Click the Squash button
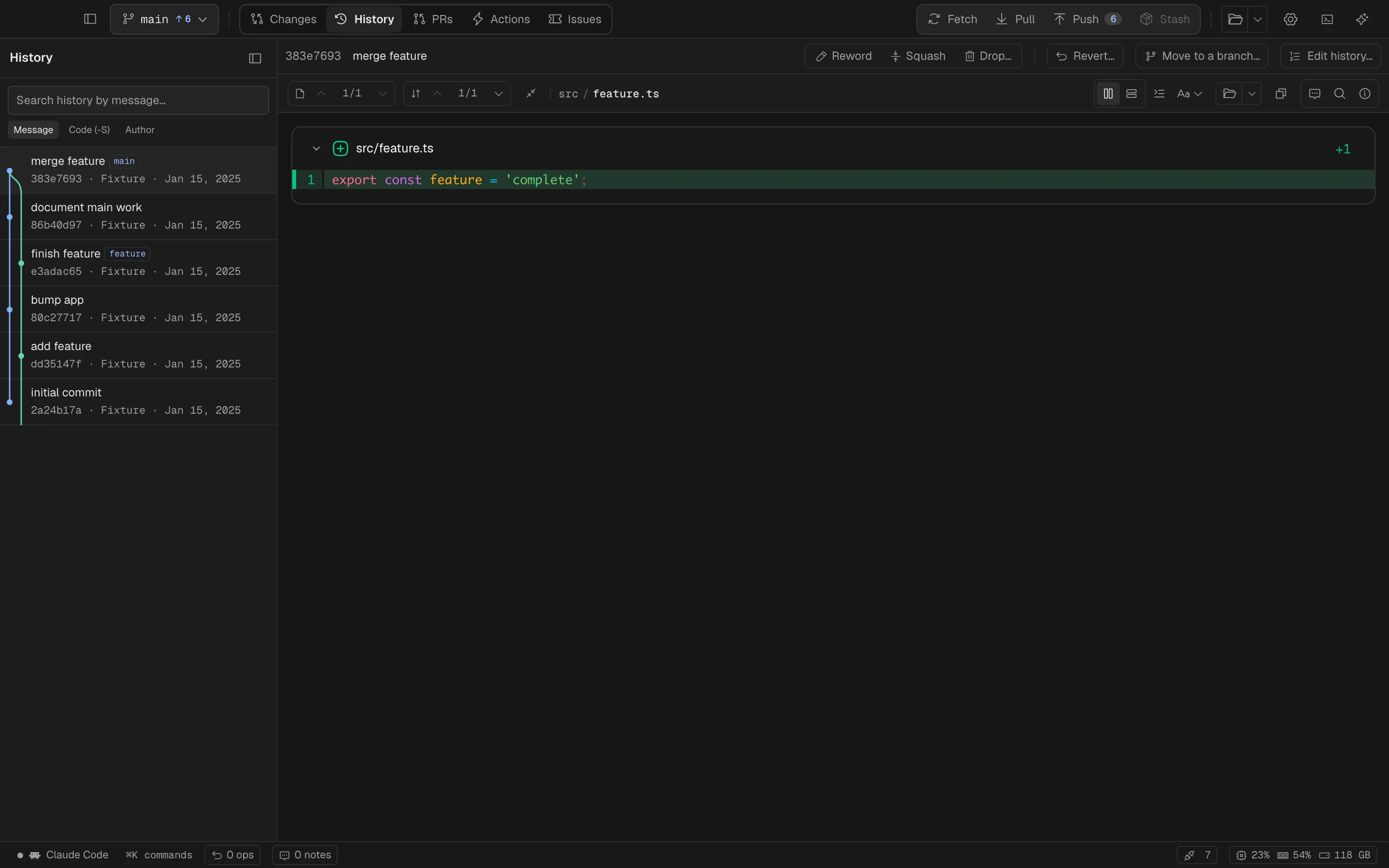The height and width of the screenshot is (868, 1389). [x=918, y=56]
